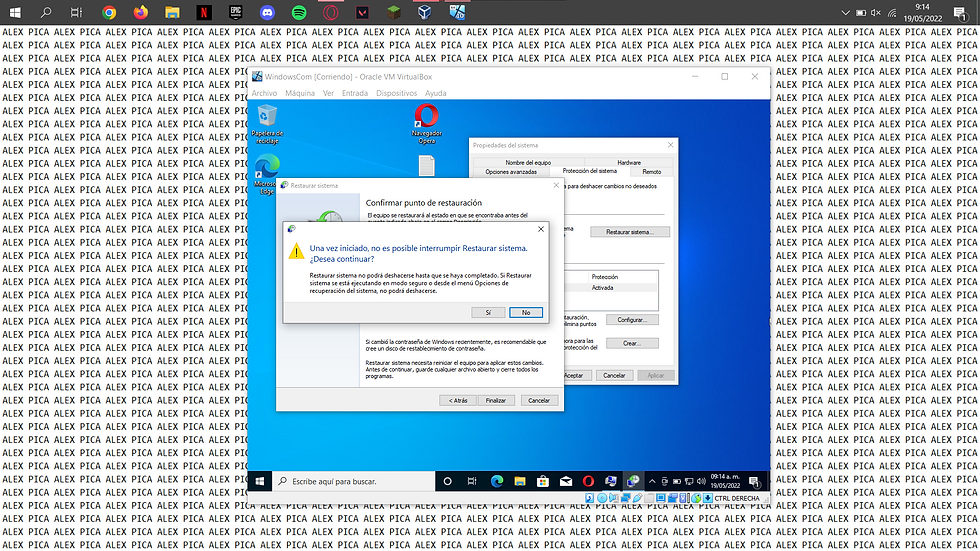This screenshot has height=551, width=980.
Task: Open Epic Games Launcher on host taskbar
Action: 236,12
